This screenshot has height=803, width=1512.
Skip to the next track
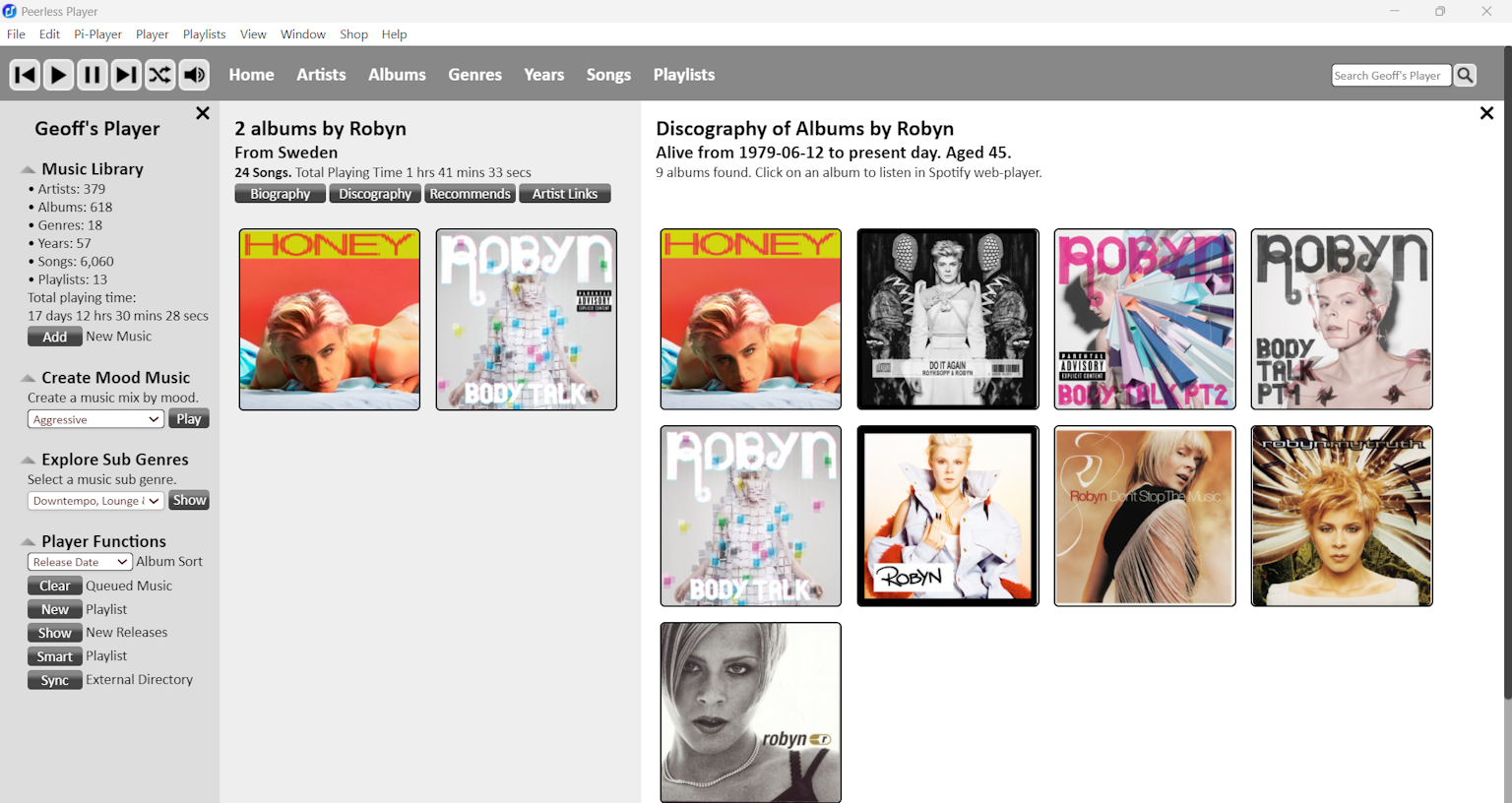pyautogui.click(x=126, y=75)
